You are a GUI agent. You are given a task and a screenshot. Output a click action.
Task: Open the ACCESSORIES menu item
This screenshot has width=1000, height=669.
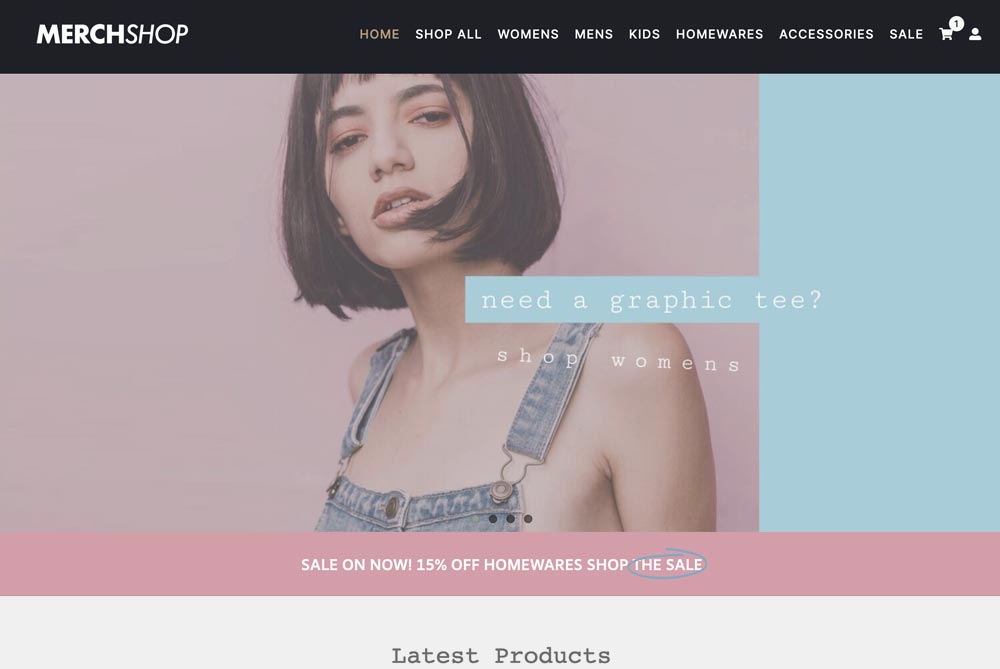click(x=827, y=34)
